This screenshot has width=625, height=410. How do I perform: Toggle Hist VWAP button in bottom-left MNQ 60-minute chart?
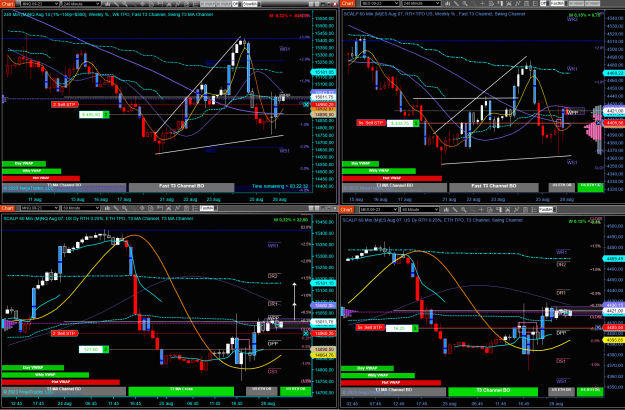[61, 382]
